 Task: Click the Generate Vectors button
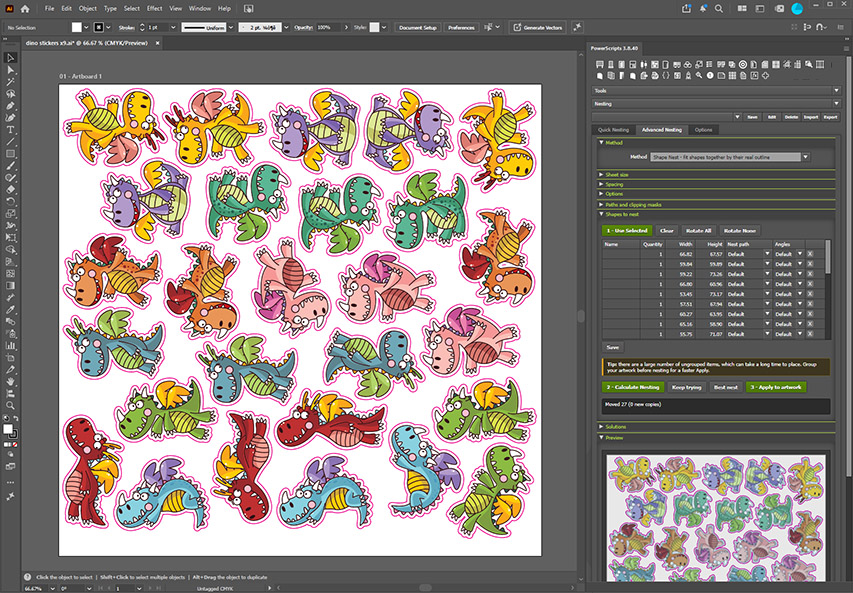tap(537, 27)
